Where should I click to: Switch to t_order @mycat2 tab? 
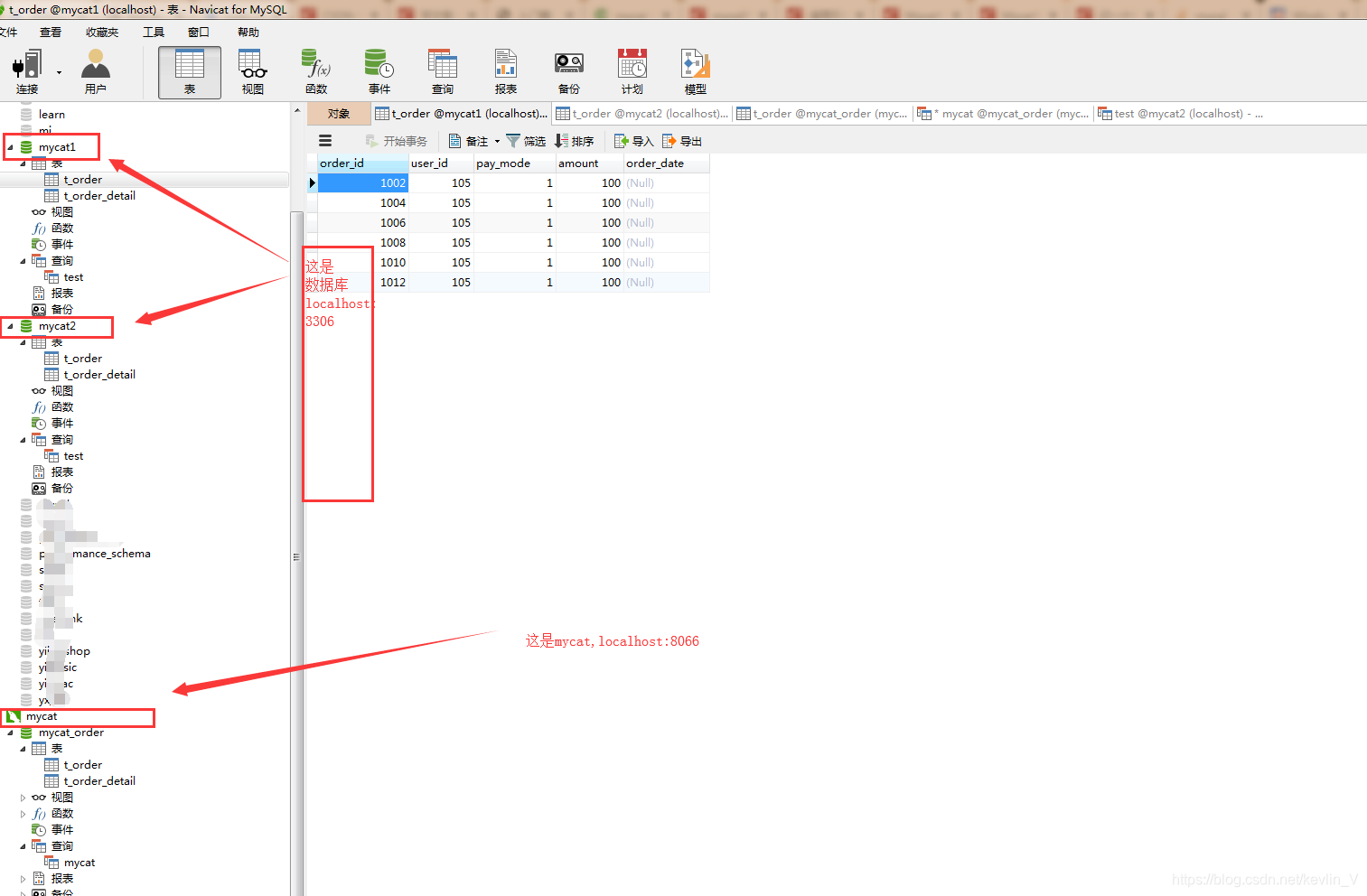click(641, 114)
